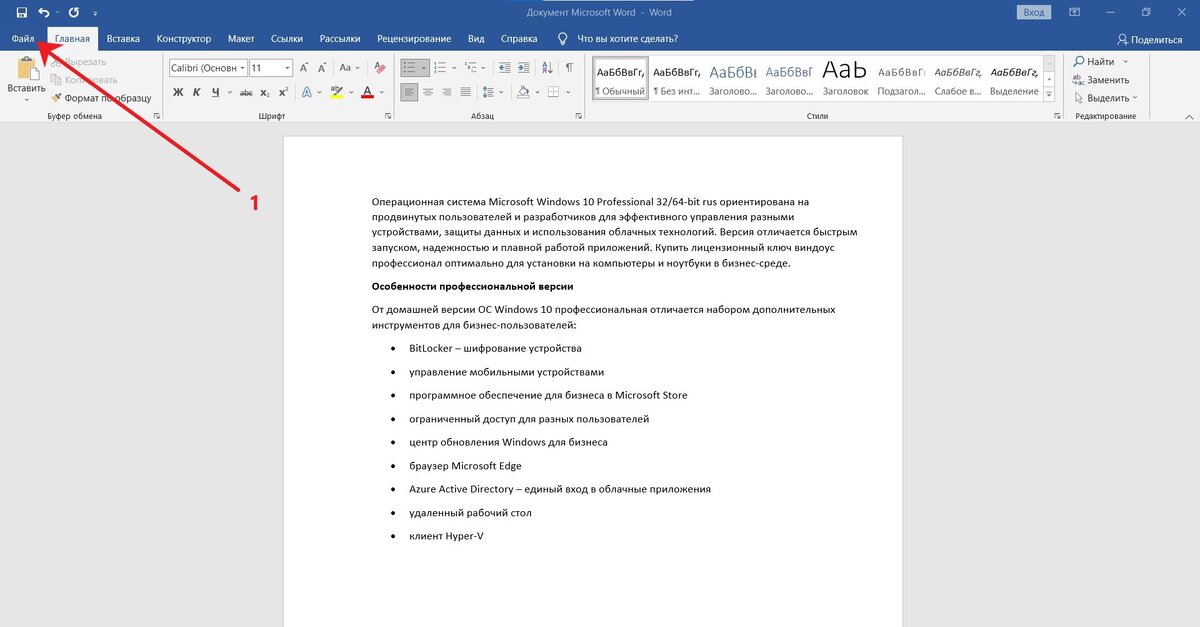The height and width of the screenshot is (627, 1200).
Task: Toggle strikethrough abc formatting
Action: pyautogui.click(x=246, y=92)
